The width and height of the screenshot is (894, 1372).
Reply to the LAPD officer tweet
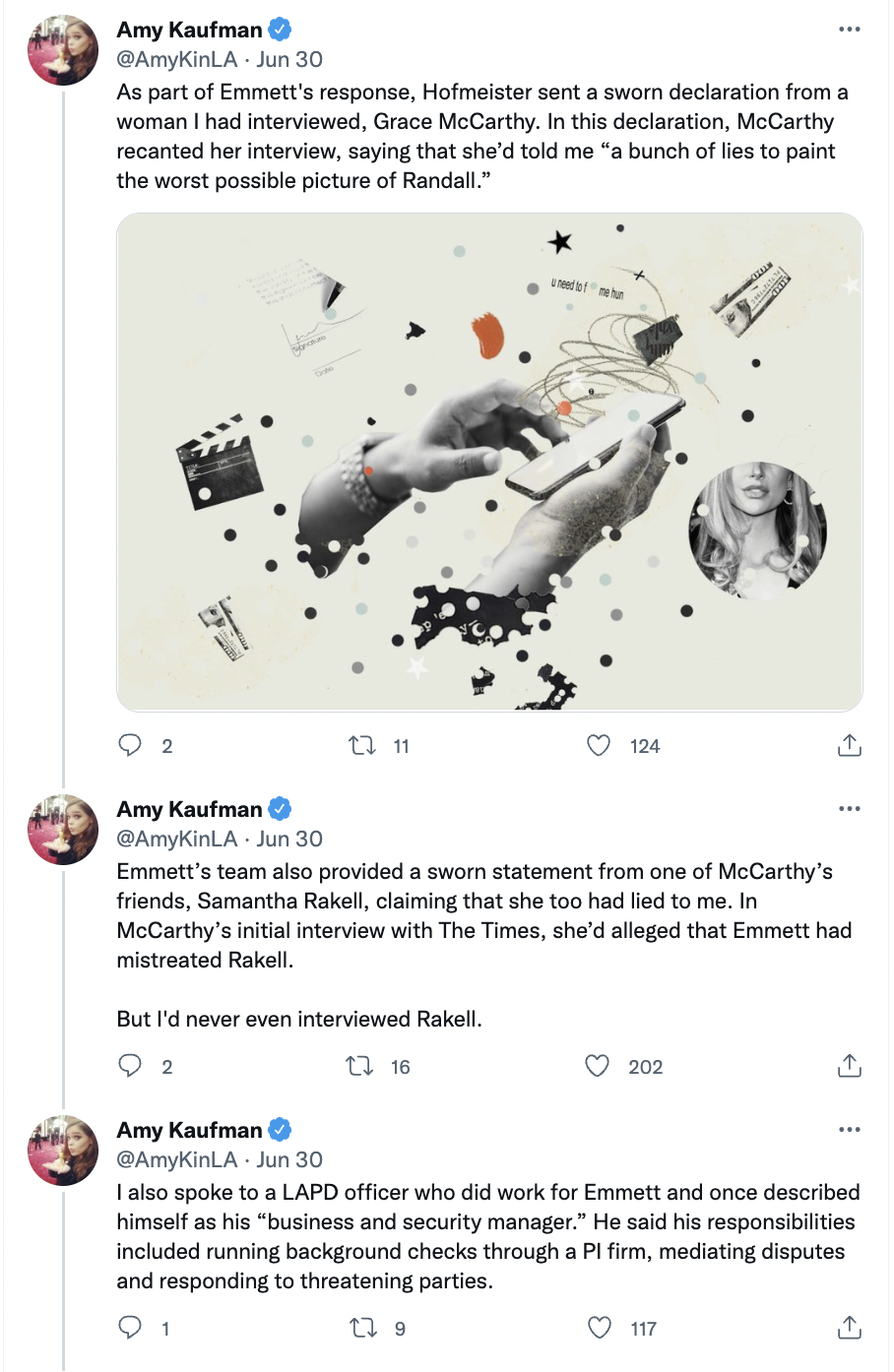coord(130,1328)
